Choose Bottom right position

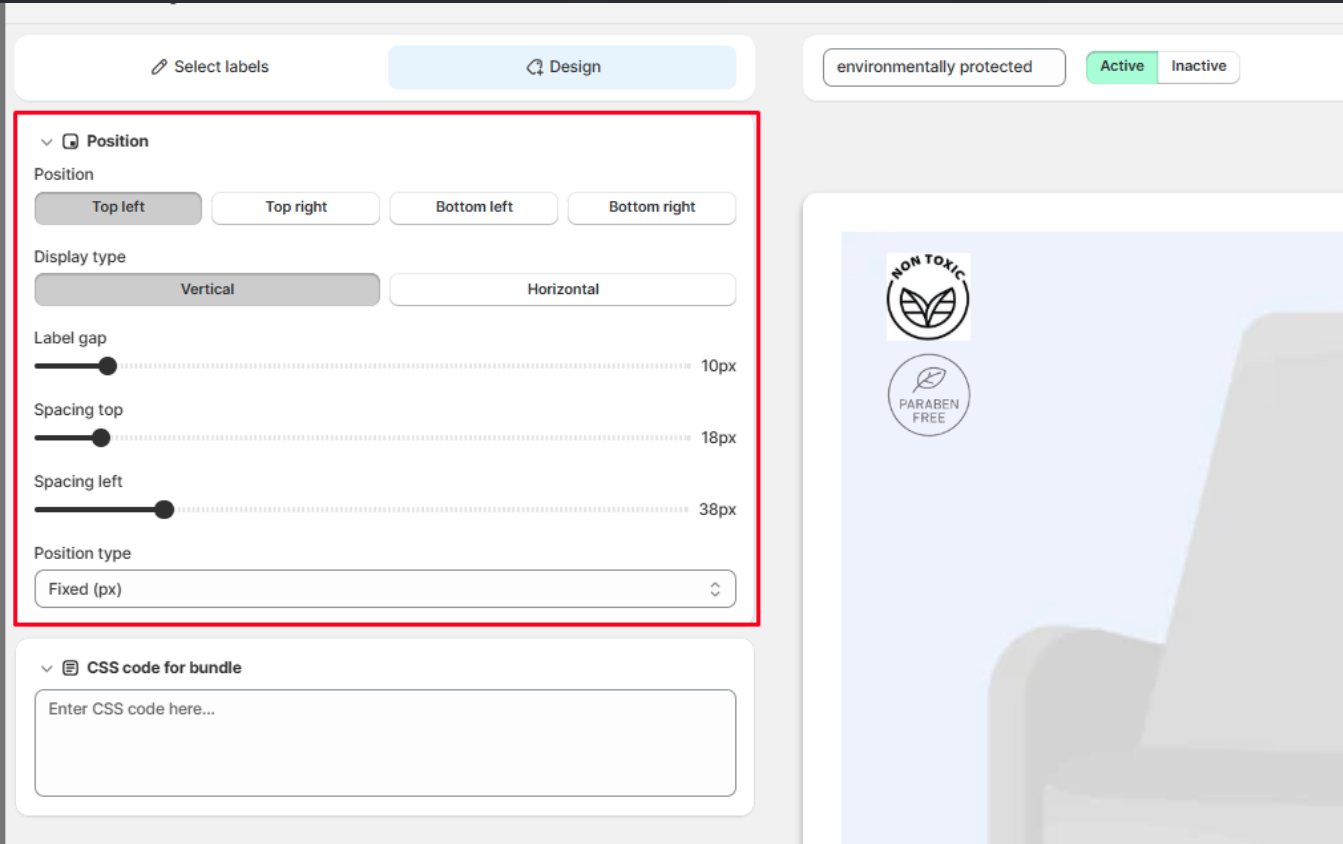651,208
